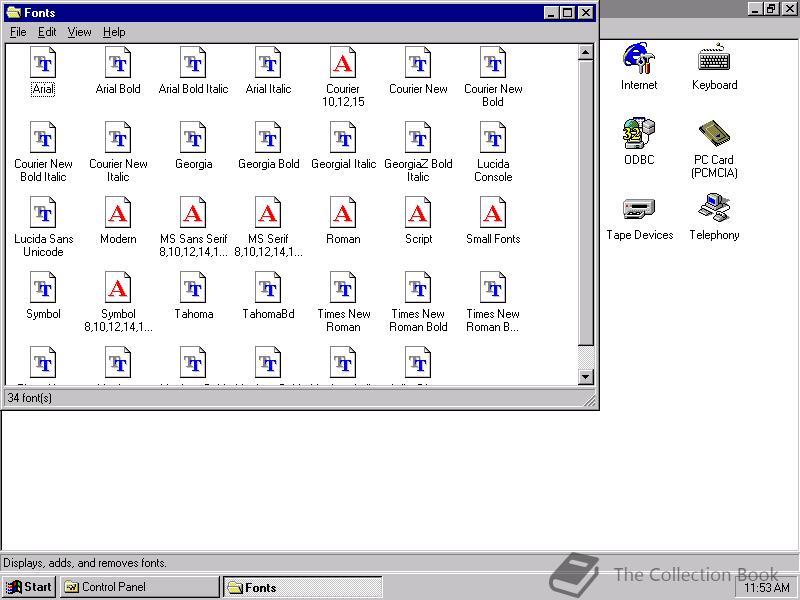Restore the Control Panel window

770,9
